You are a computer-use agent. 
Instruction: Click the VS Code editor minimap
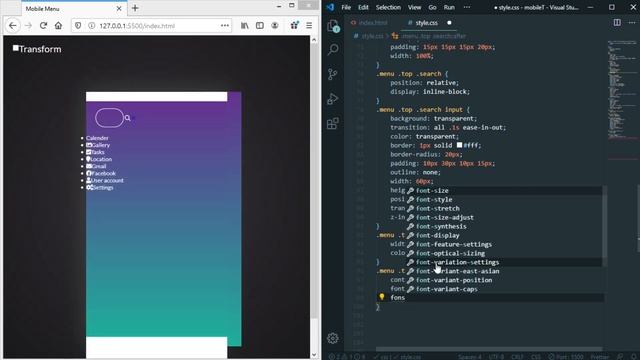coord(622,90)
